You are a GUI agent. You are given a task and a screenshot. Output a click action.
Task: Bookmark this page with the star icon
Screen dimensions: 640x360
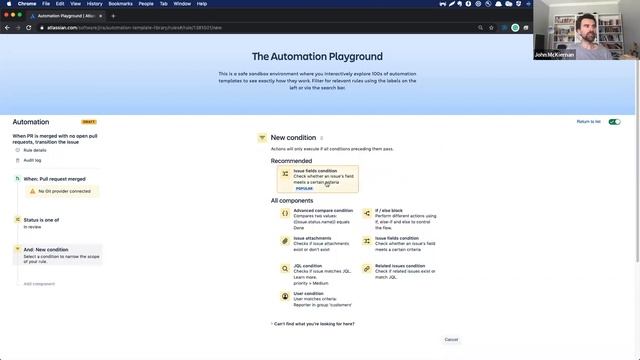[491, 28]
